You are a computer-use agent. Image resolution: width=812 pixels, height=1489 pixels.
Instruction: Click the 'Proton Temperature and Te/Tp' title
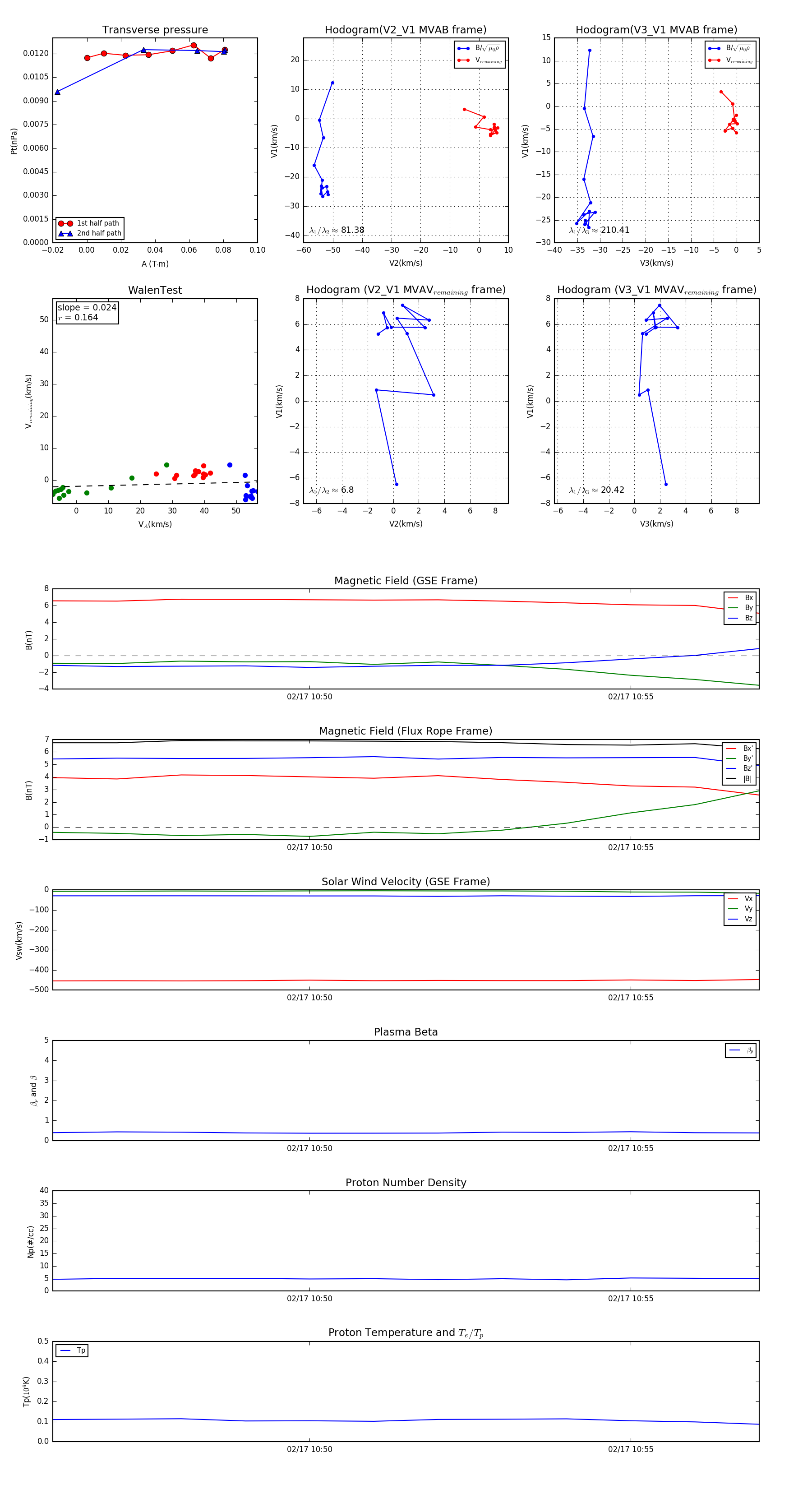[x=406, y=1333]
